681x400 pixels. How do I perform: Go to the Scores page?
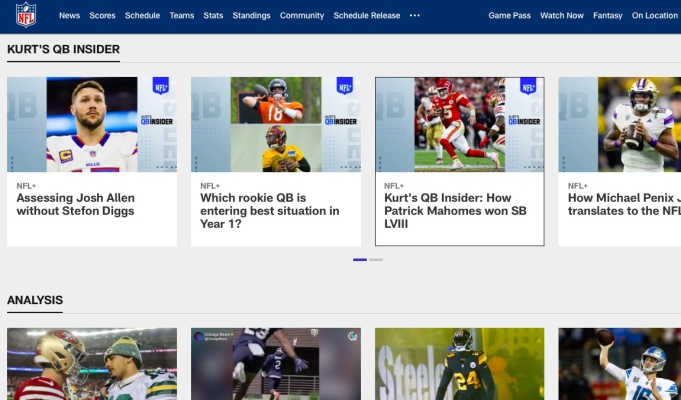pos(102,16)
